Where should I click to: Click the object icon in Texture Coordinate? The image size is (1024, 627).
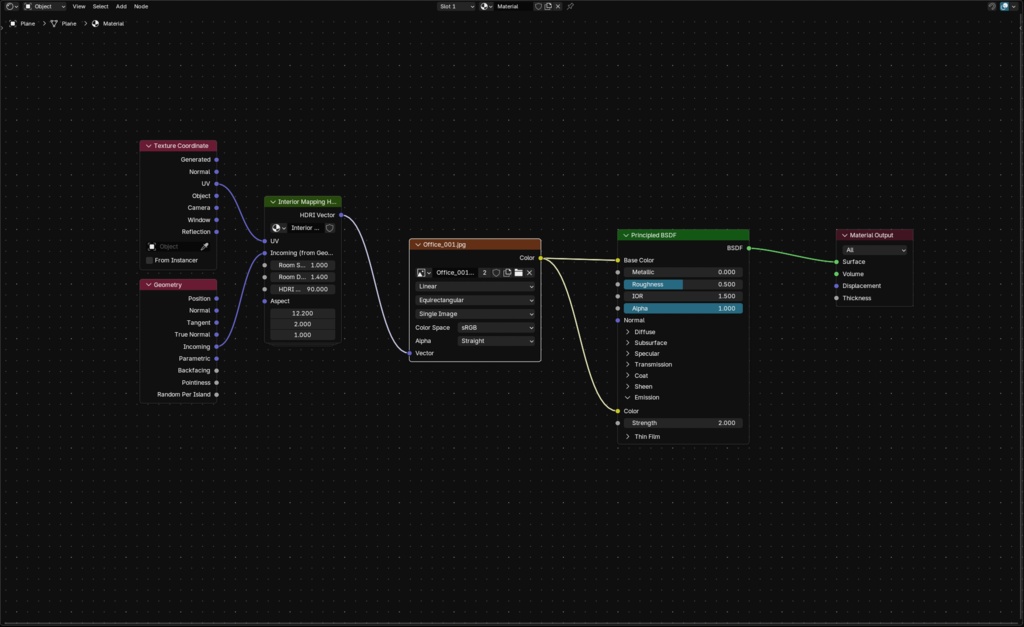(152, 246)
